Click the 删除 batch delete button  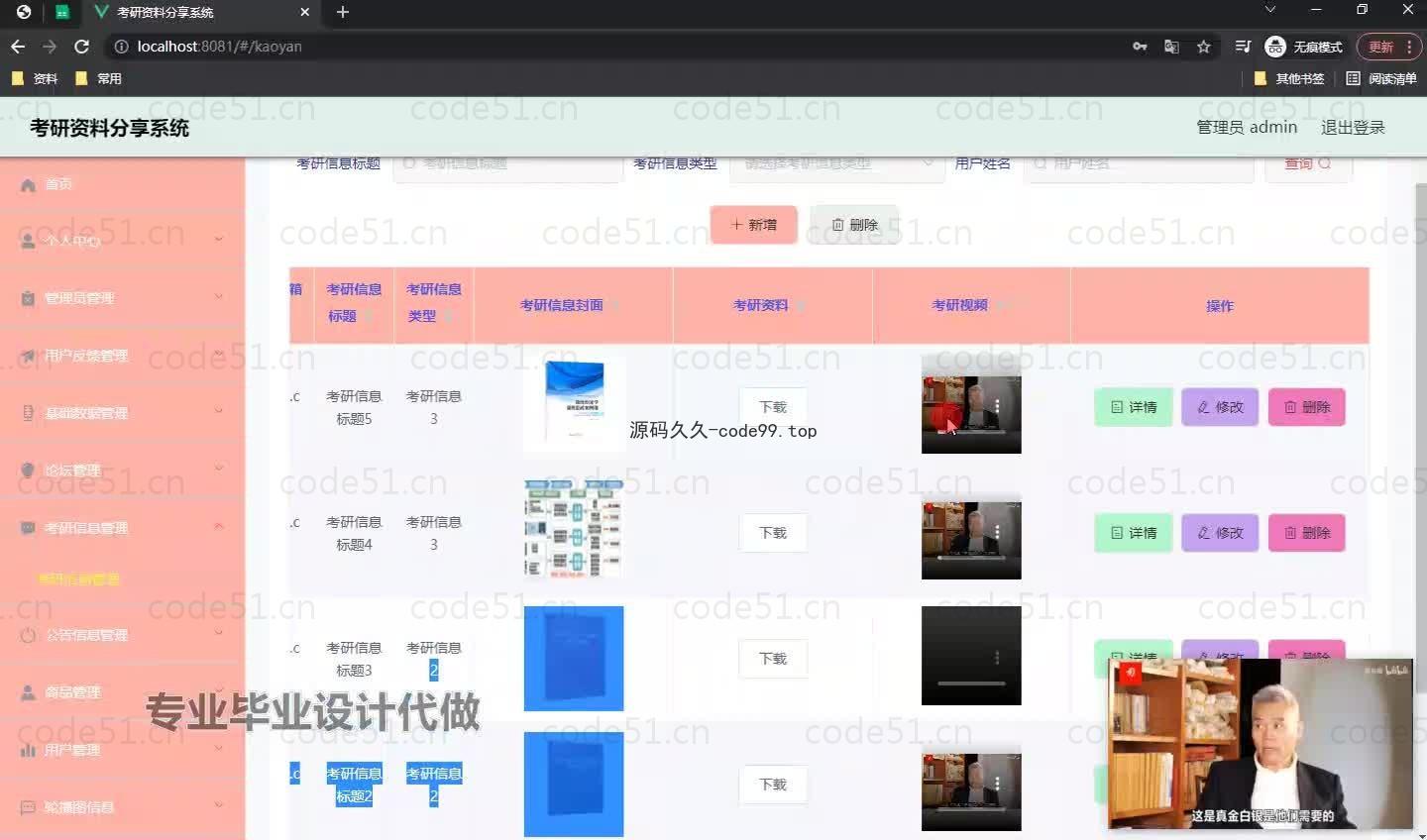click(854, 225)
